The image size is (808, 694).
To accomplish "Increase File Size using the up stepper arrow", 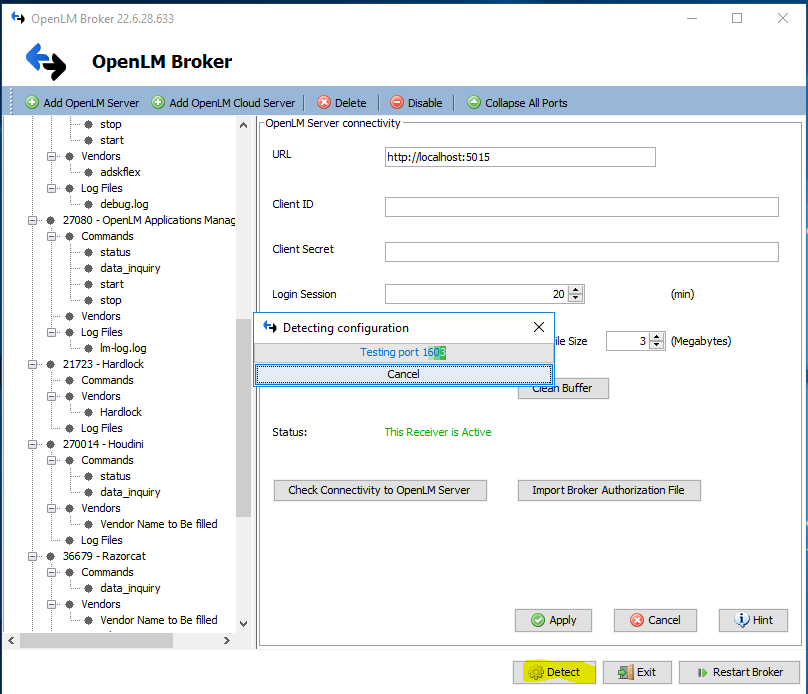I will [x=655, y=336].
